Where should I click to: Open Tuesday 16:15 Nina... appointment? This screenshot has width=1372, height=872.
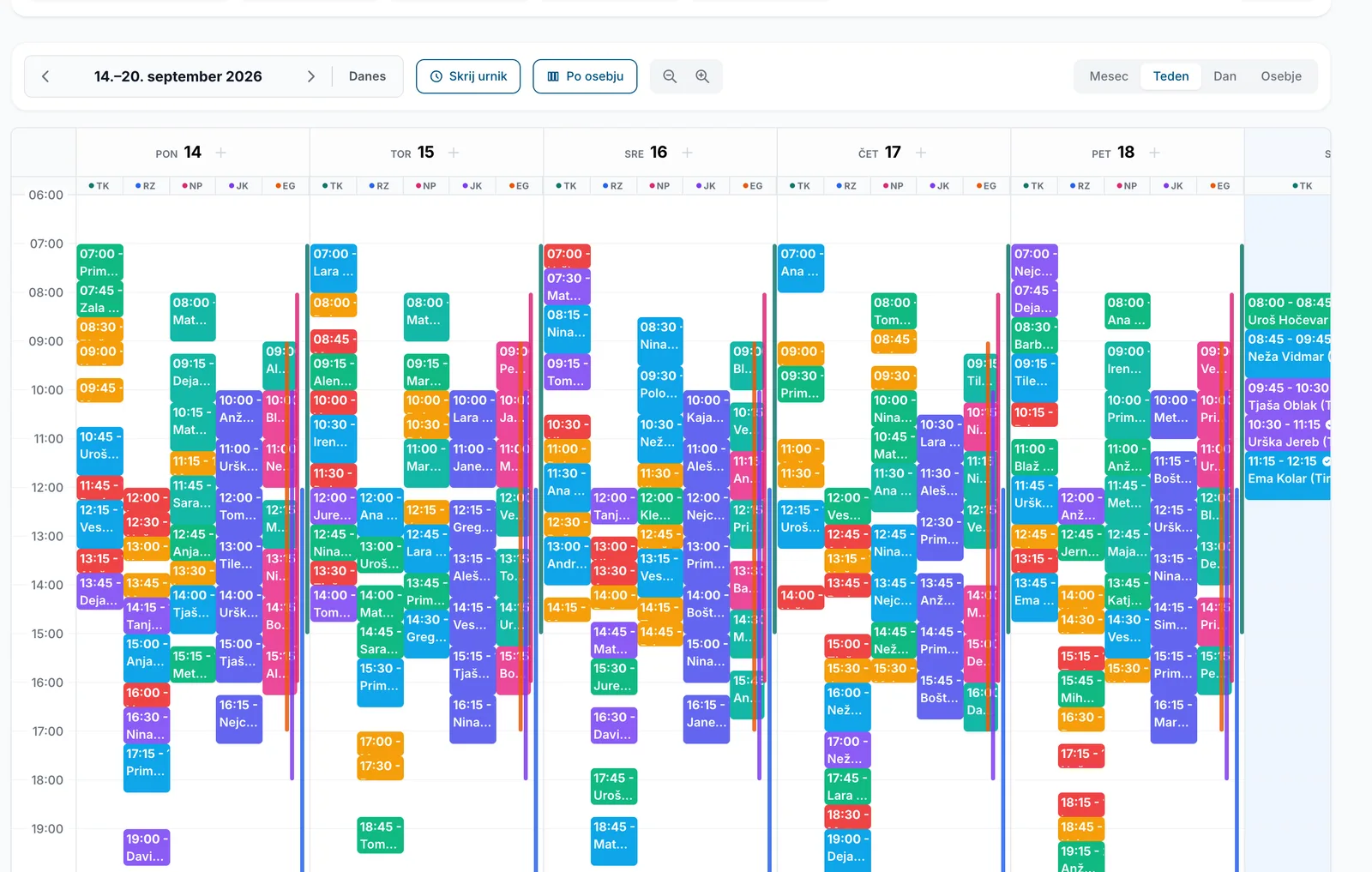point(472,719)
